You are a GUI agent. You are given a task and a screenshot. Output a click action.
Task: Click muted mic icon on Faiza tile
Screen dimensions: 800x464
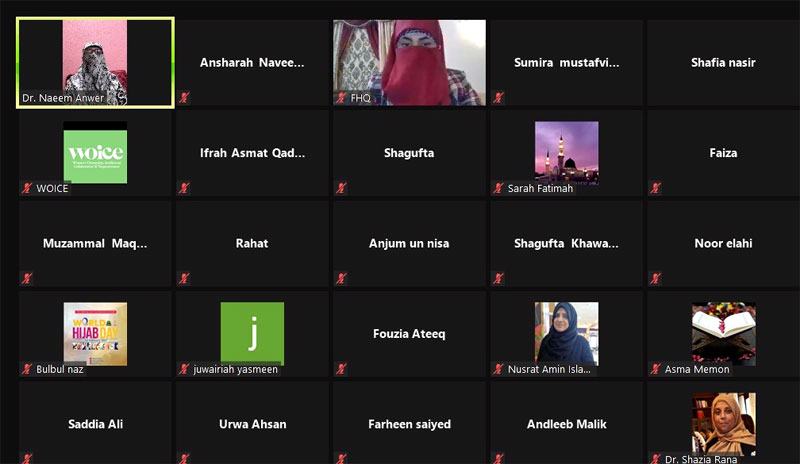pos(656,188)
